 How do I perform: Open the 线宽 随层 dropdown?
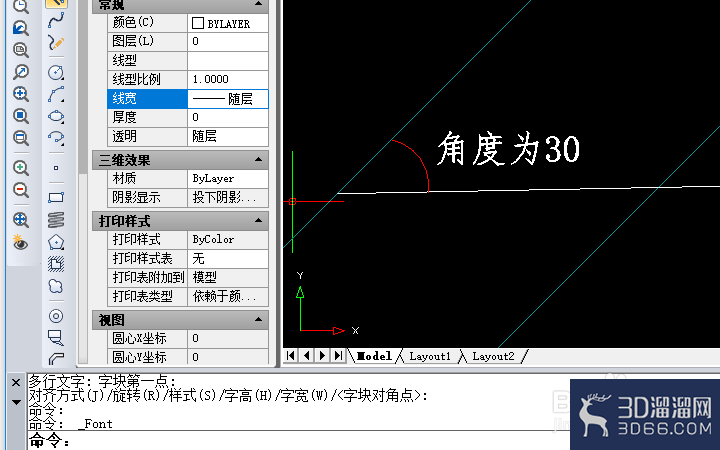(x=228, y=99)
